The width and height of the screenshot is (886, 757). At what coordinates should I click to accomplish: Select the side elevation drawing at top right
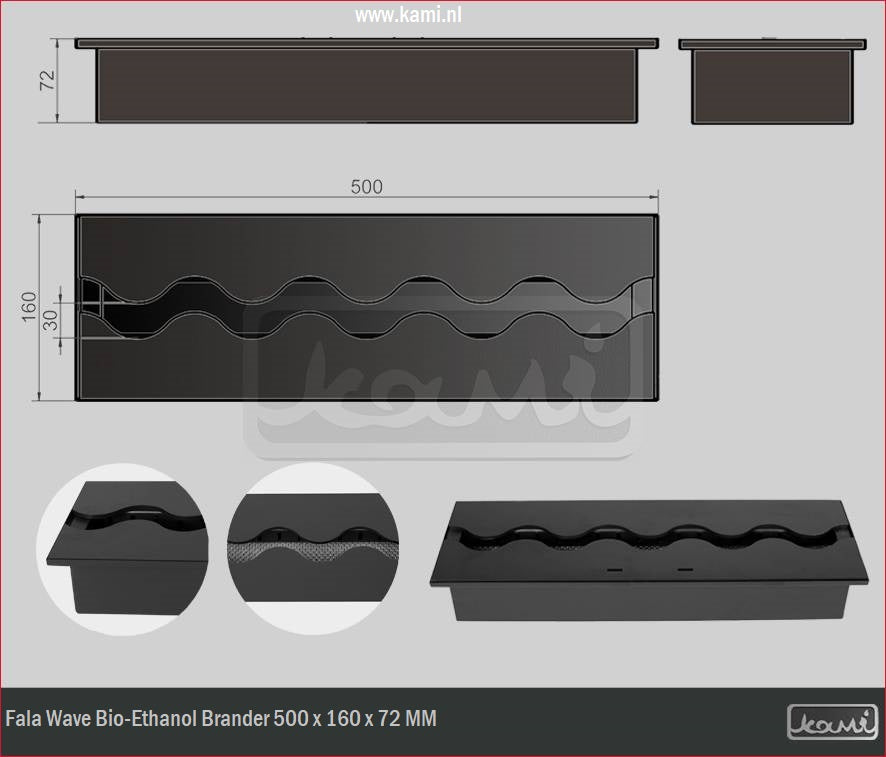click(x=771, y=82)
